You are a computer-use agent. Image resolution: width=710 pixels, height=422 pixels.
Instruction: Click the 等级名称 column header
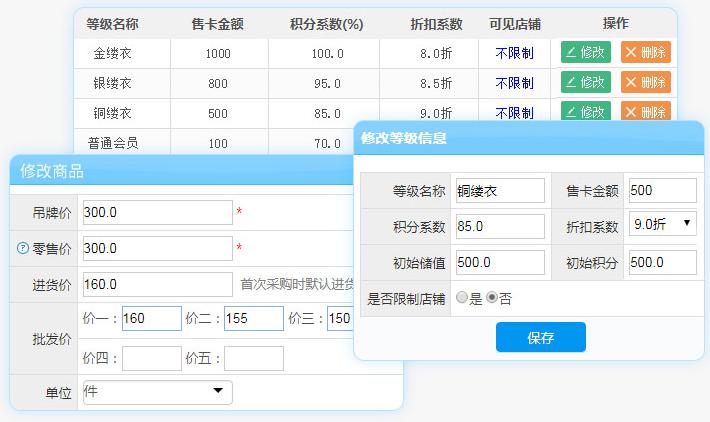coord(112,24)
